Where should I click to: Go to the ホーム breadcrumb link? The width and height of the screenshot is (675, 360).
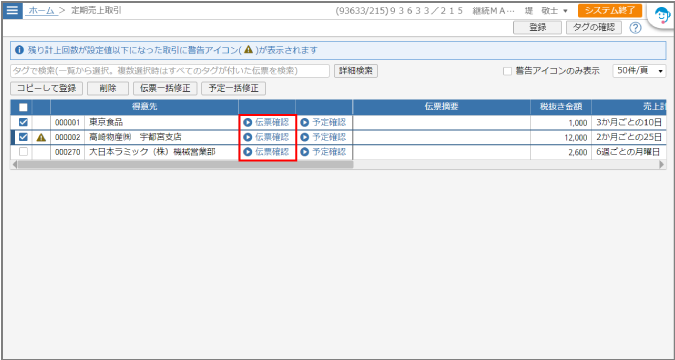point(41,11)
